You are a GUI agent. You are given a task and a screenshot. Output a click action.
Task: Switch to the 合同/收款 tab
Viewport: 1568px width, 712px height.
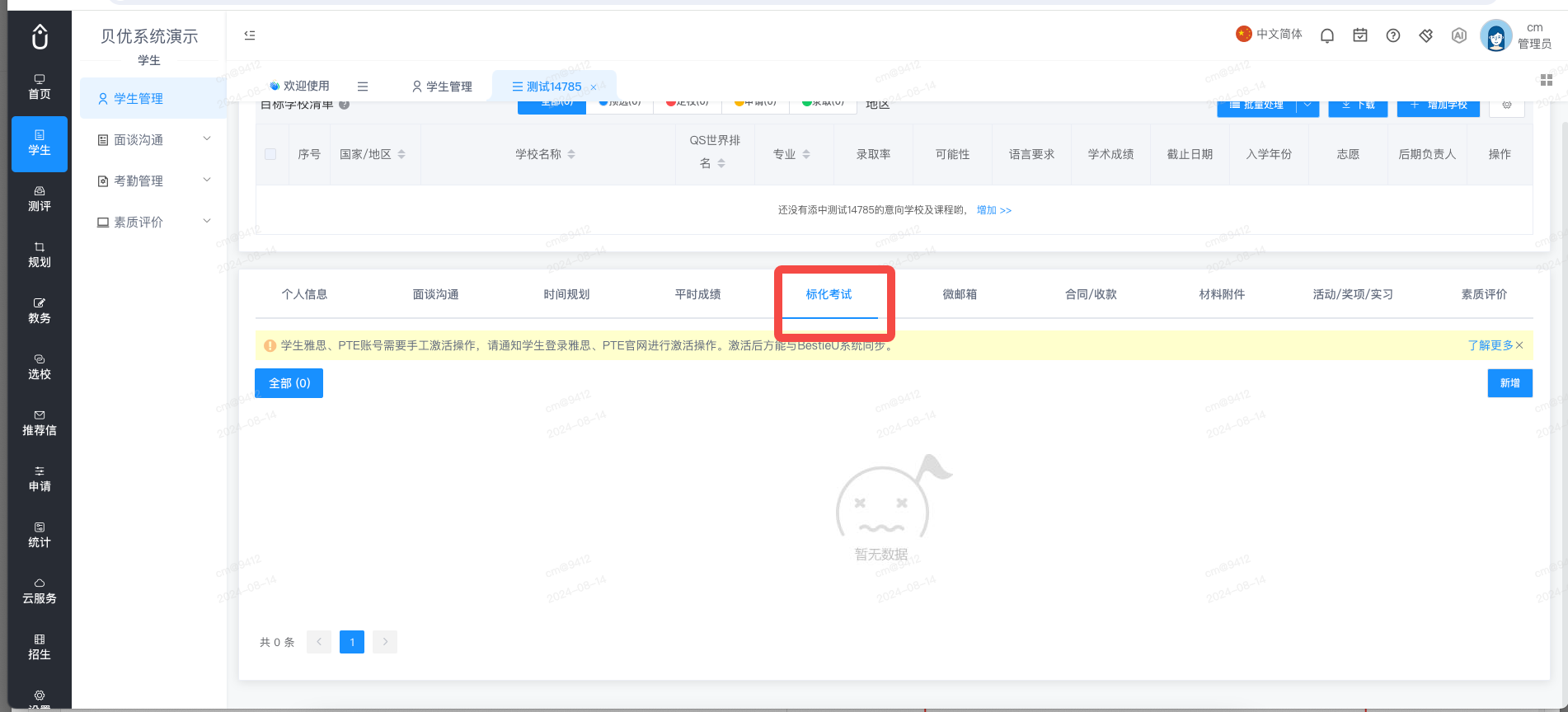tap(1091, 294)
